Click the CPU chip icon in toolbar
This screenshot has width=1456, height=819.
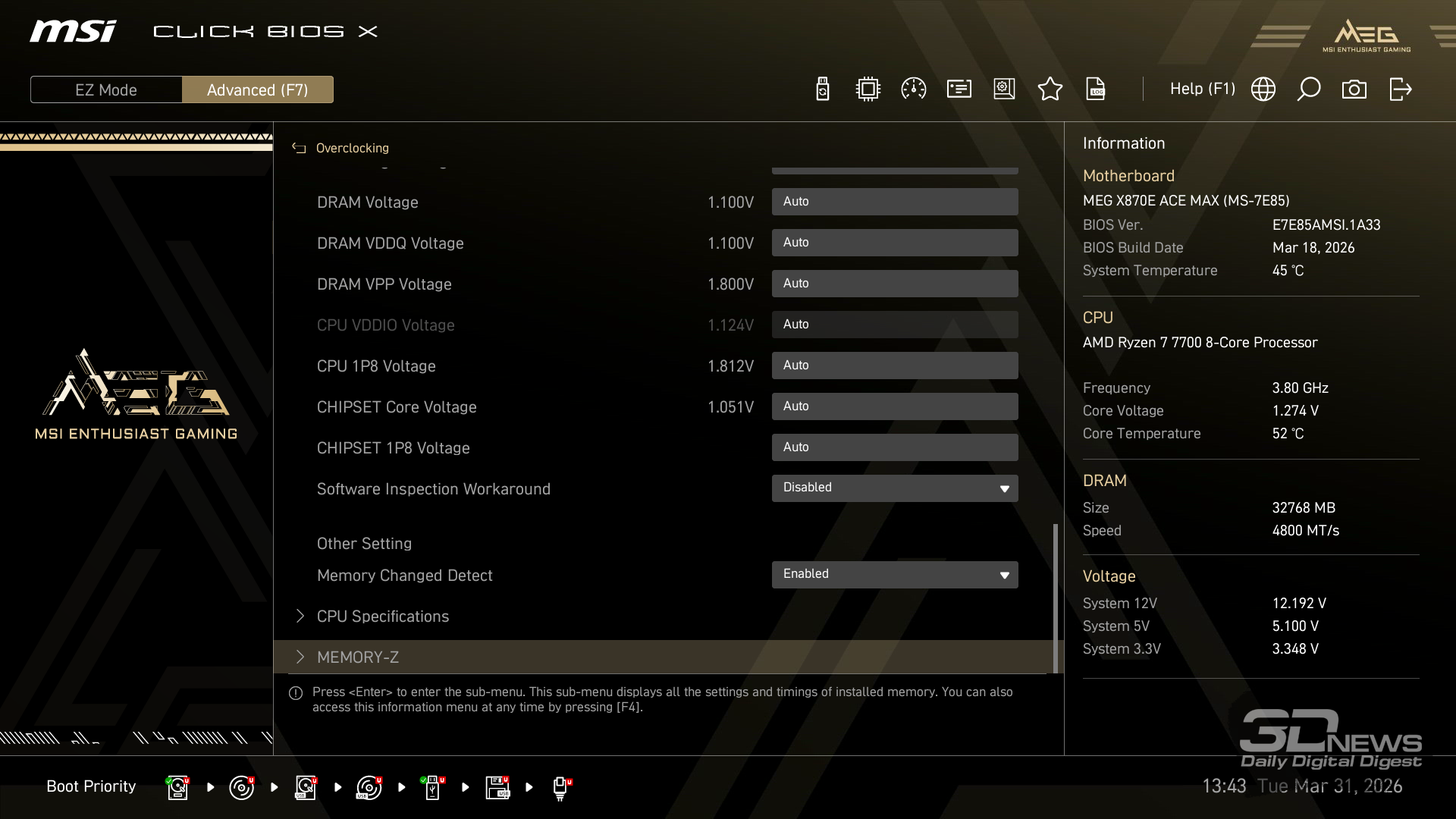(868, 89)
